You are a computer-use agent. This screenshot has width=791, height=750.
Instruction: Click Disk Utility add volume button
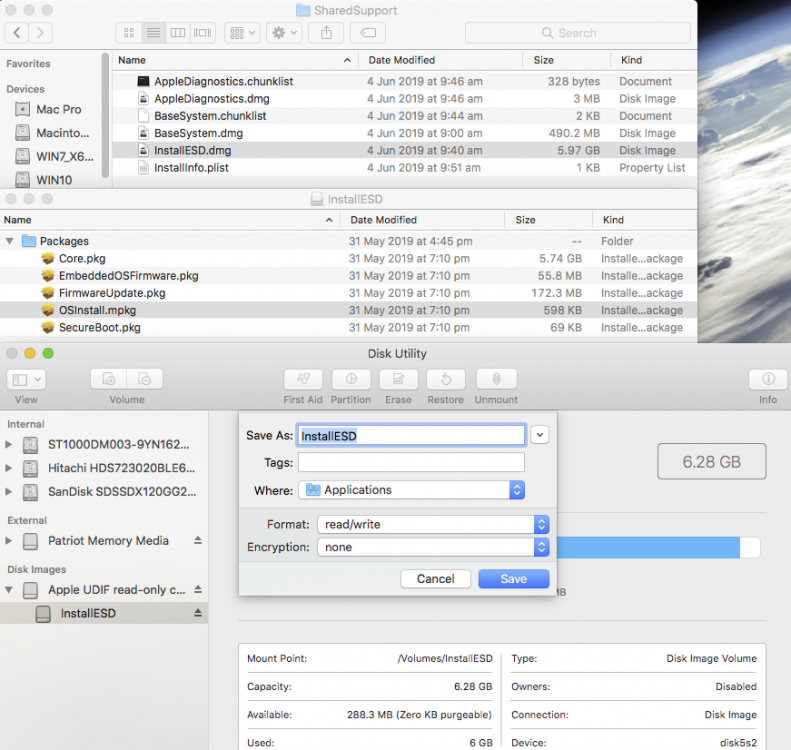[109, 379]
